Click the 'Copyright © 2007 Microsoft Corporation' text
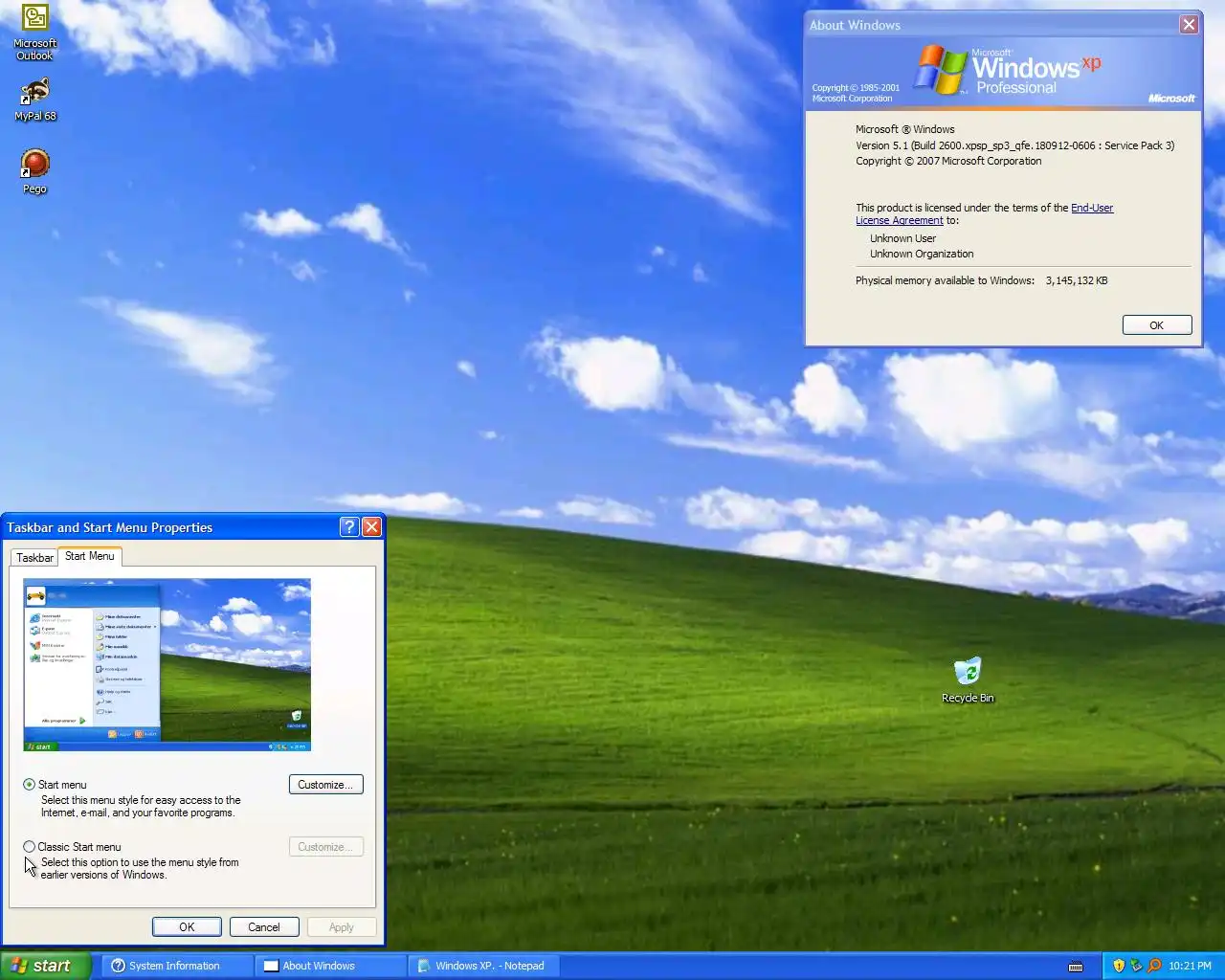 [948, 161]
